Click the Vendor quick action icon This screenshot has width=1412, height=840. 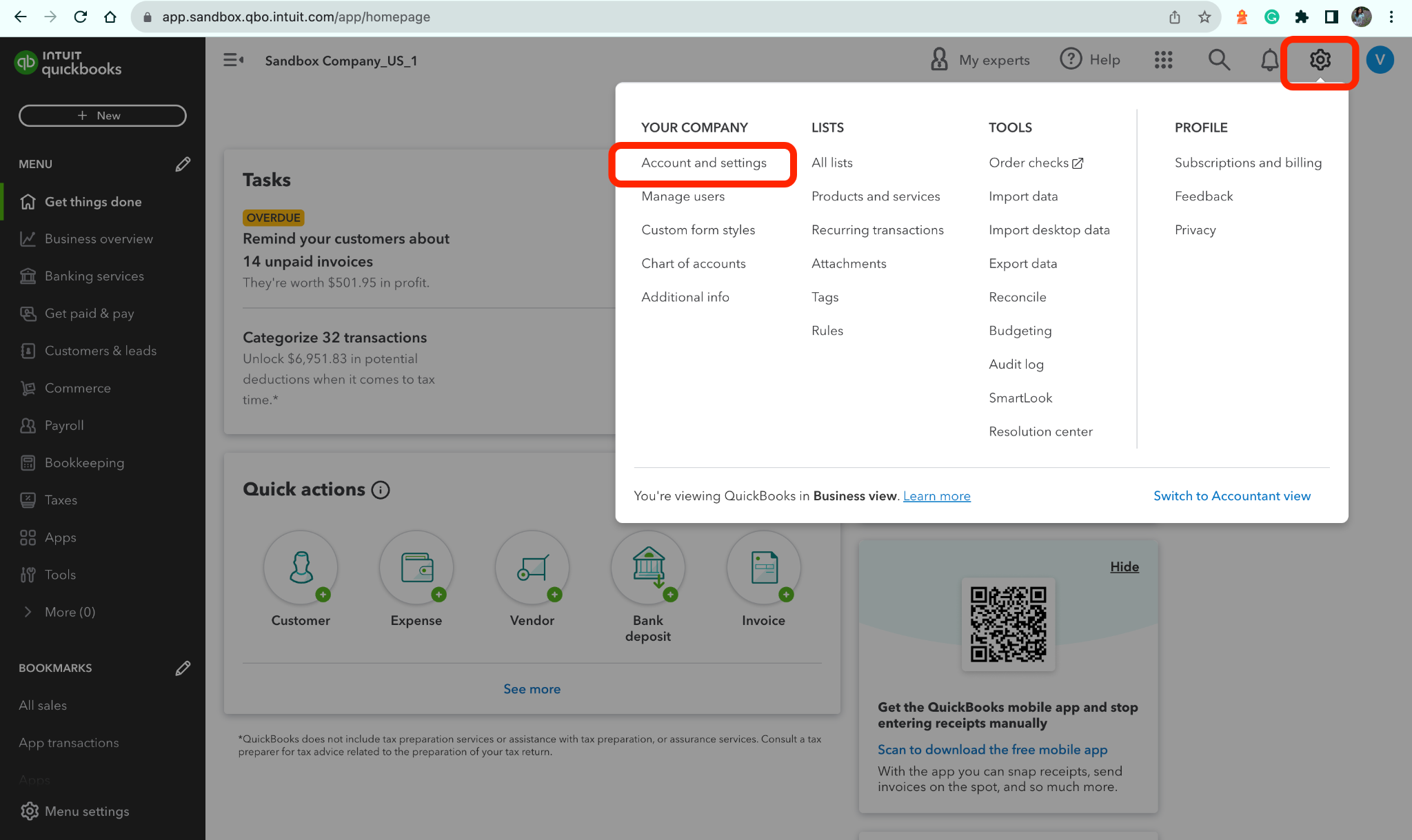pyautogui.click(x=532, y=567)
